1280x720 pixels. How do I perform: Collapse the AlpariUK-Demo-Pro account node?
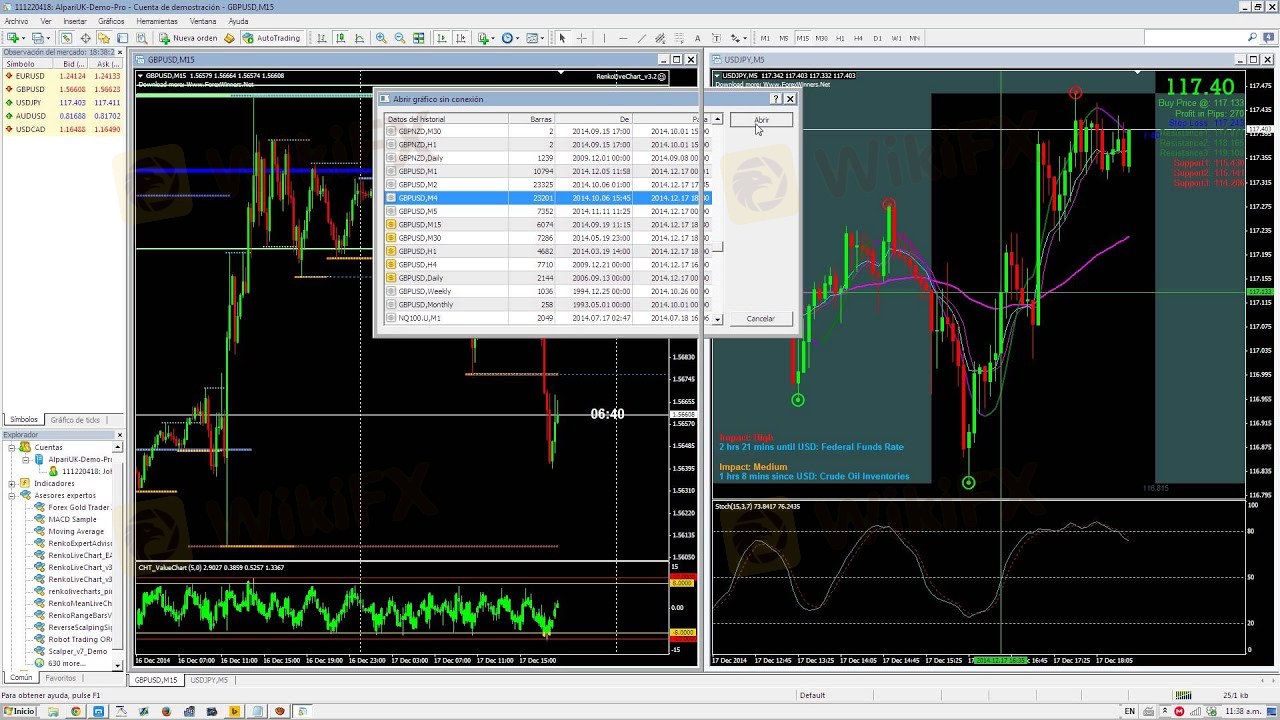click(x=25, y=459)
